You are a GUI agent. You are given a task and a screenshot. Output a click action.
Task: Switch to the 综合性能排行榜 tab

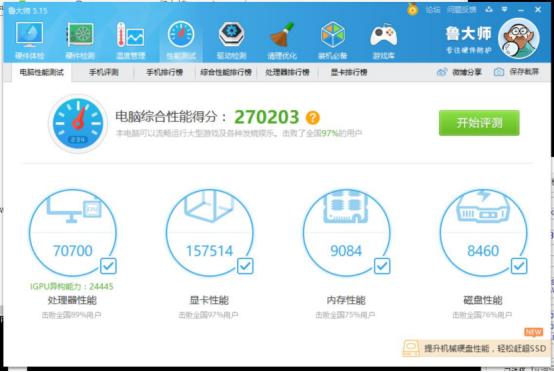226,72
